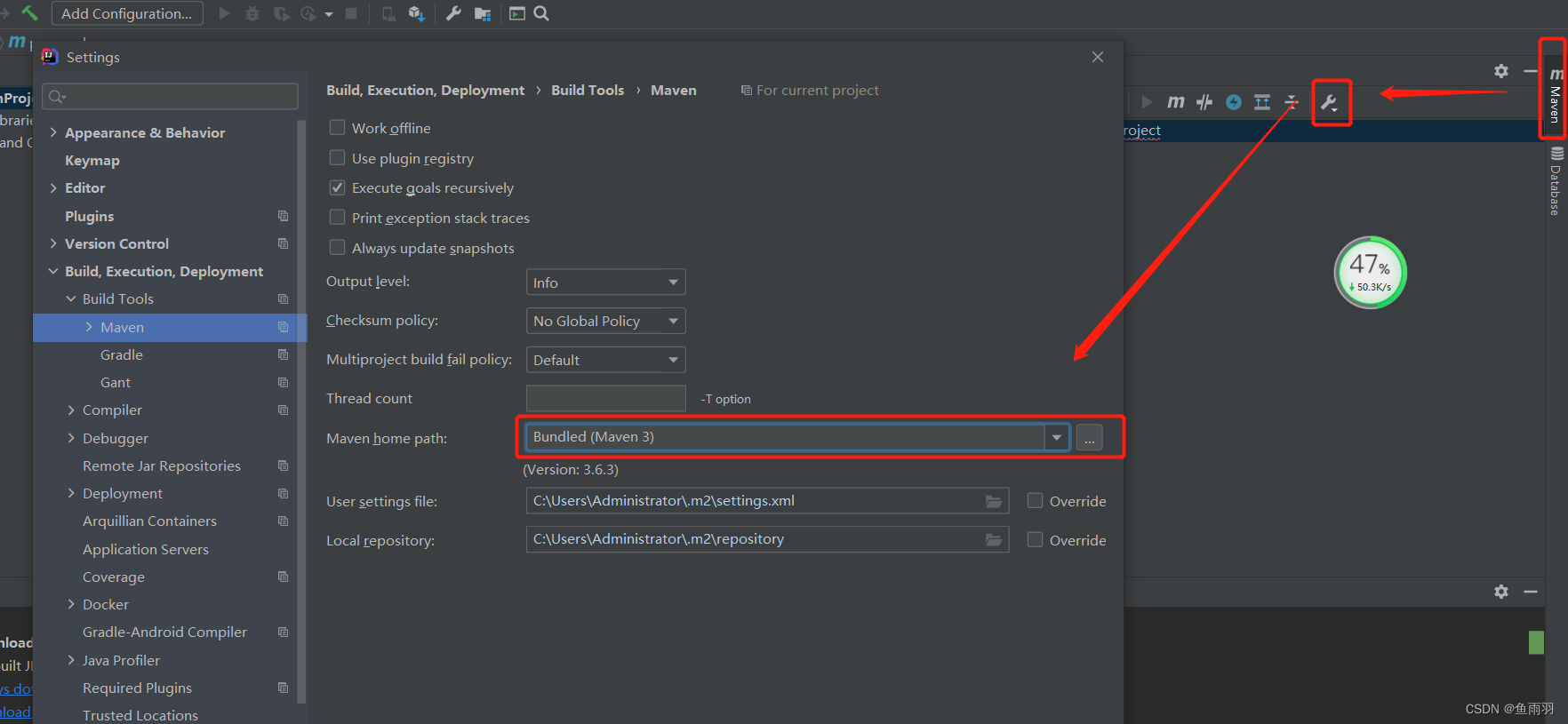The width and height of the screenshot is (1568, 724).
Task: Expand the Version Control tree node
Action: point(53,243)
